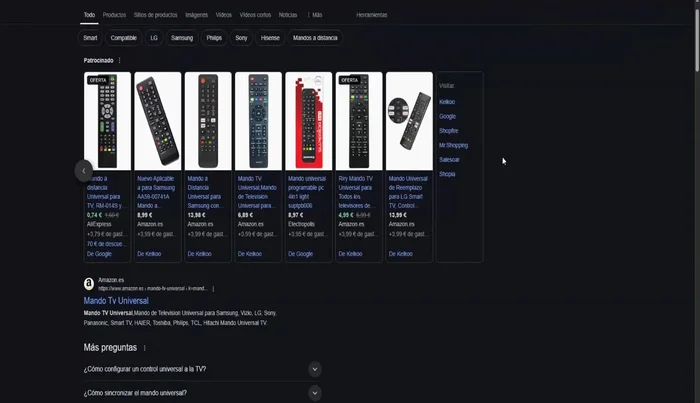Open the three-dot menu next to Más preguntas
Viewport: 700px width, 403px height.
coord(145,348)
